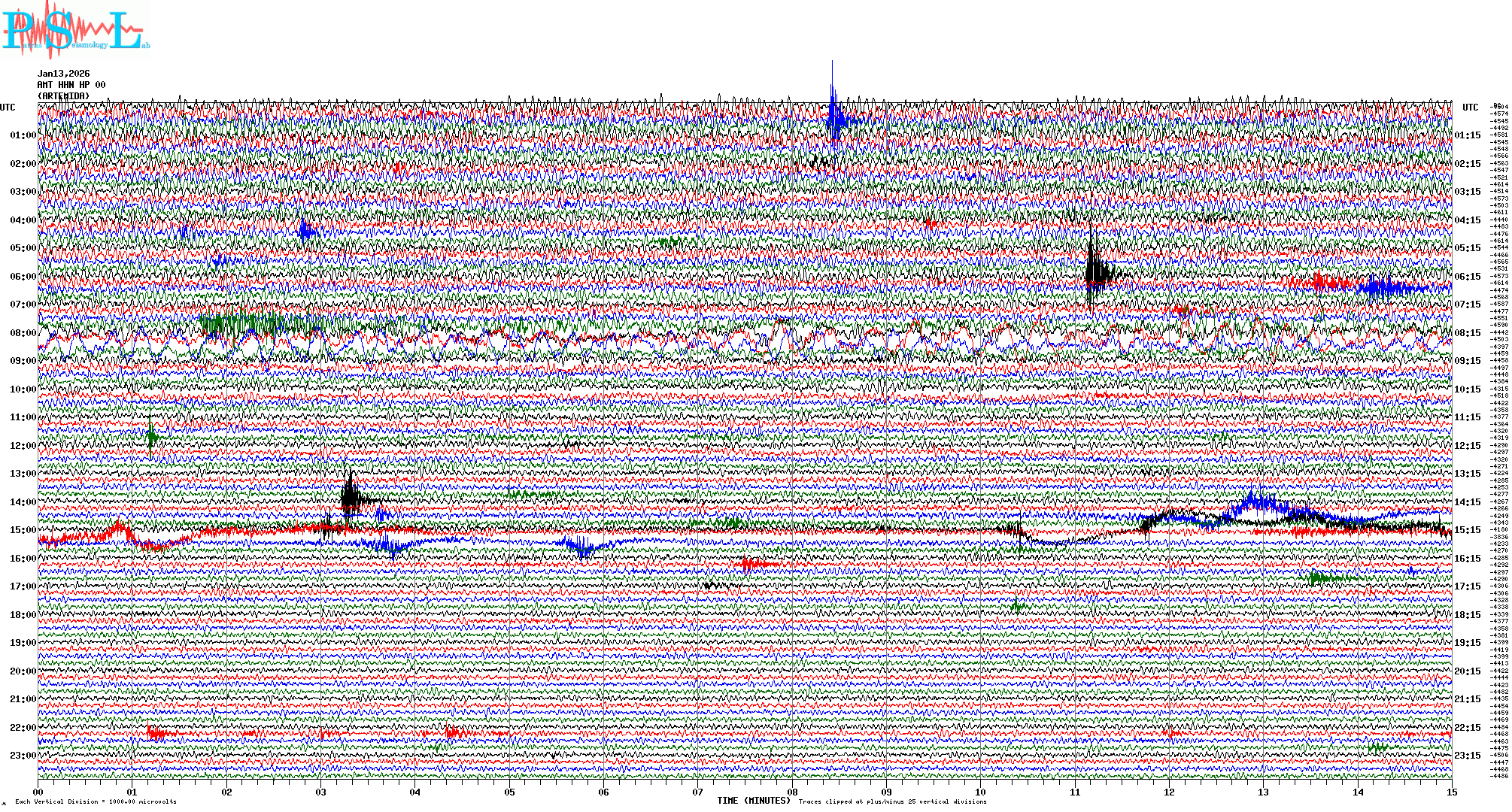Click the TIME (MINUTES) axis title

(x=754, y=801)
